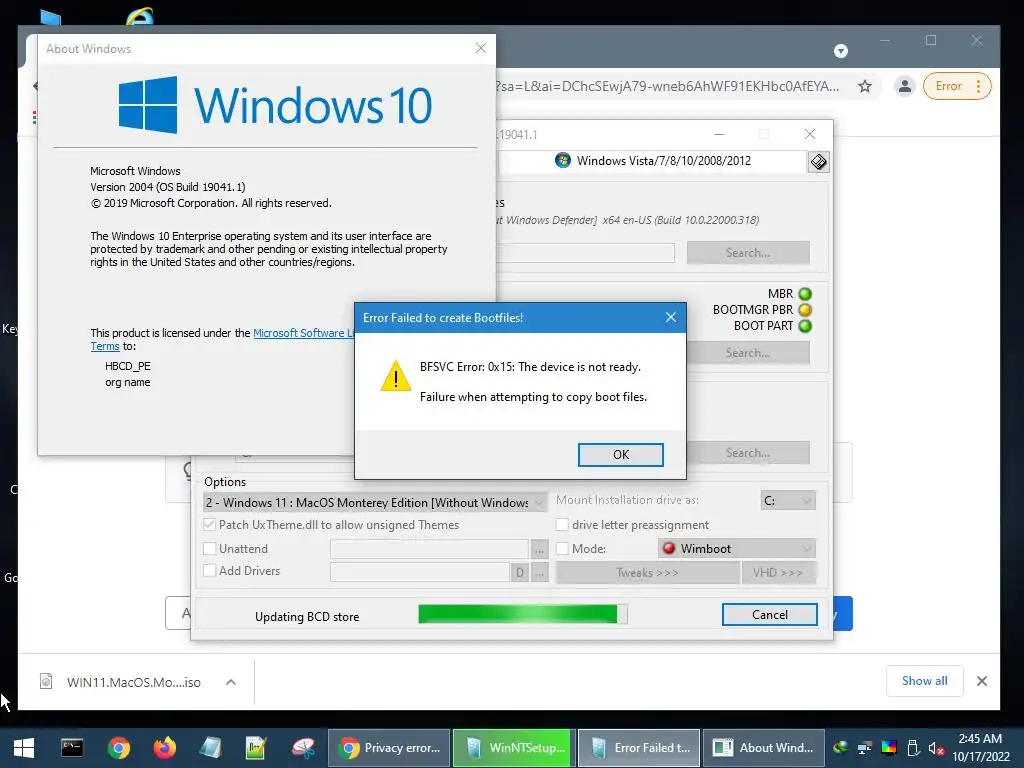
Task: Click the BOOT PART green status indicator
Action: tap(805, 325)
